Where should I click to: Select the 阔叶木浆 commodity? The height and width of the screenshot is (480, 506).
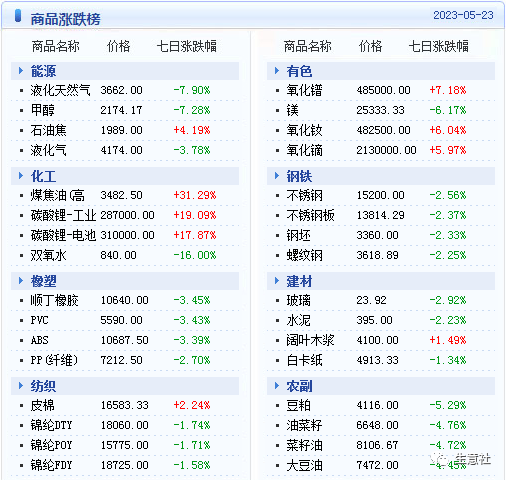point(310,340)
